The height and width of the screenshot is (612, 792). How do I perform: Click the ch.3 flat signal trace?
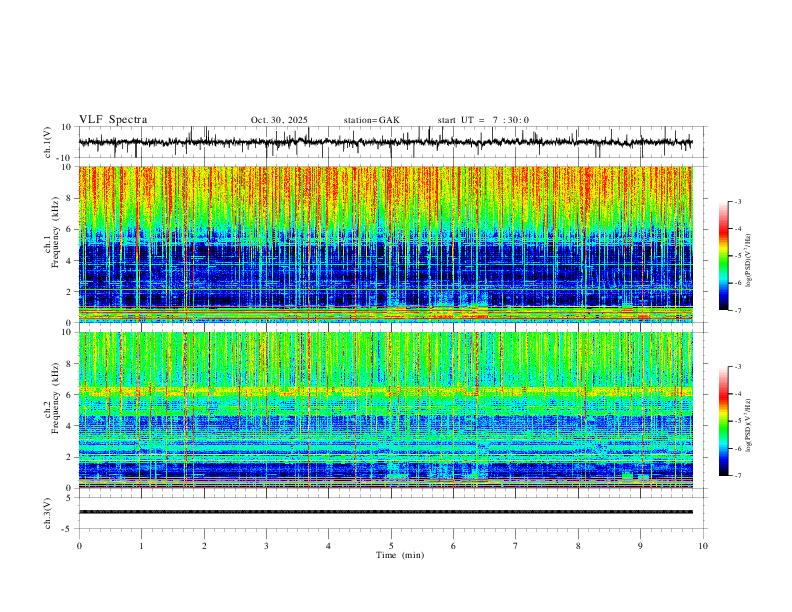[385, 512]
